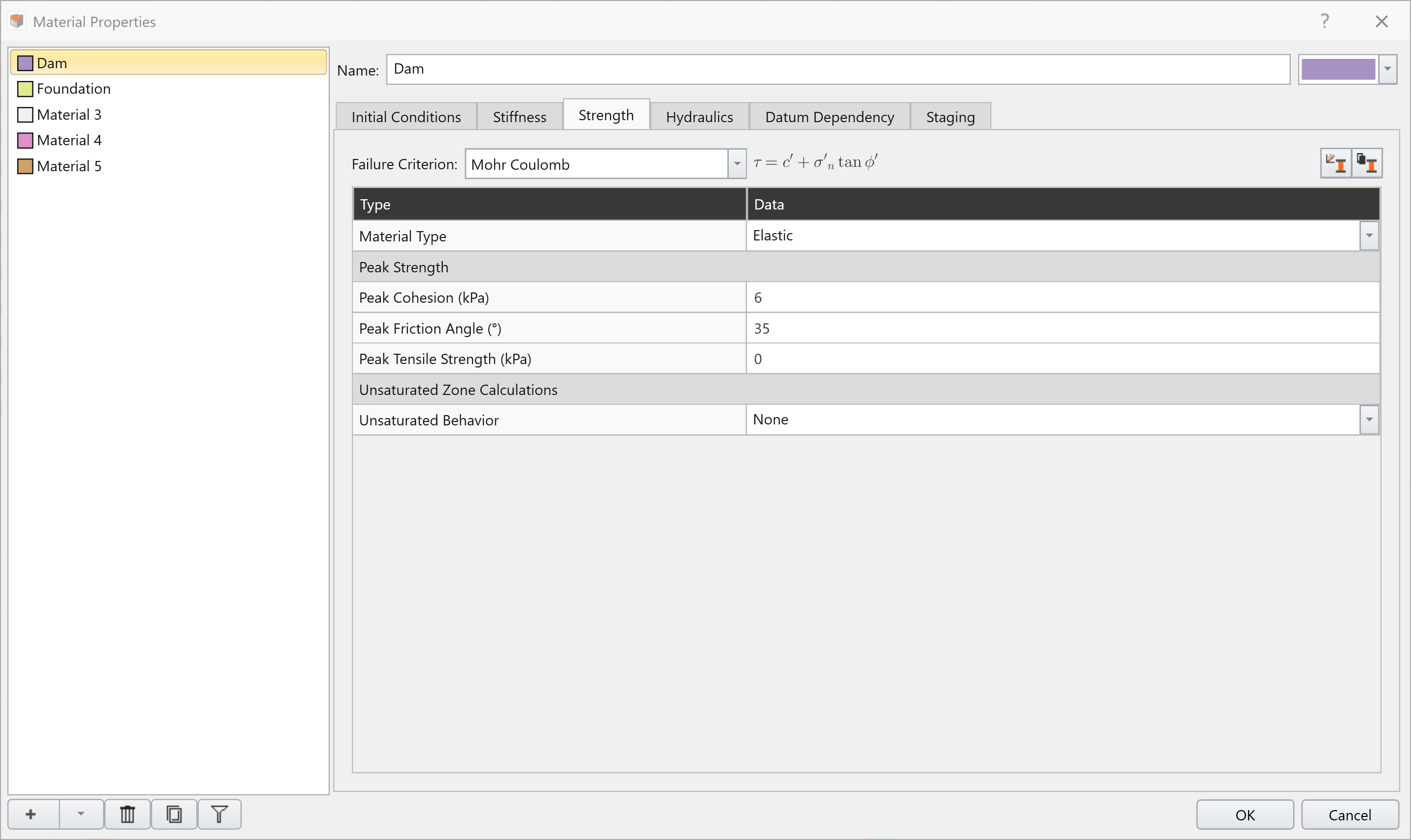The image size is (1411, 840).
Task: Click the Peak Friction Angle label
Action: pyautogui.click(x=430, y=328)
